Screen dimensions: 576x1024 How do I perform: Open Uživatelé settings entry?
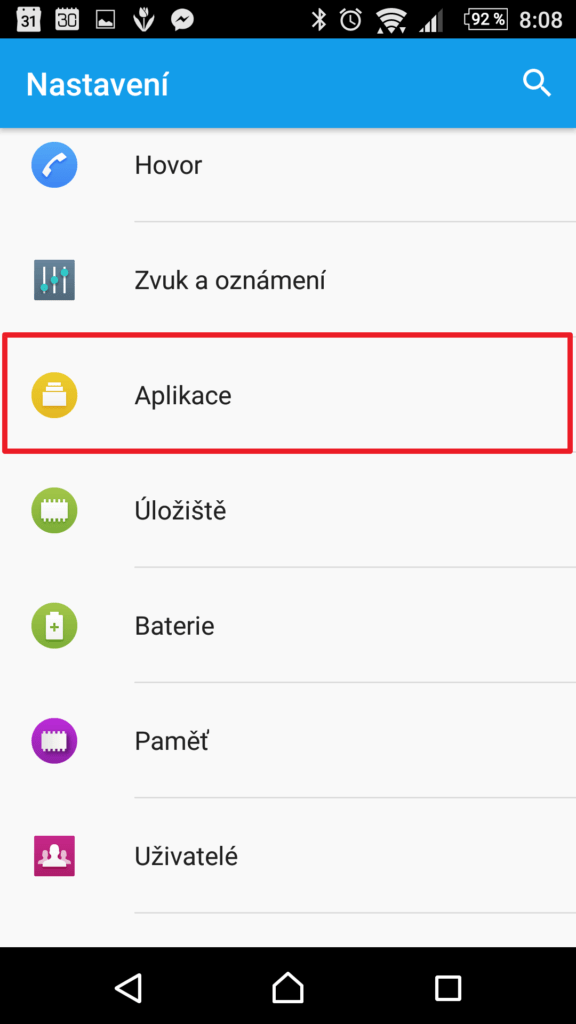288,856
